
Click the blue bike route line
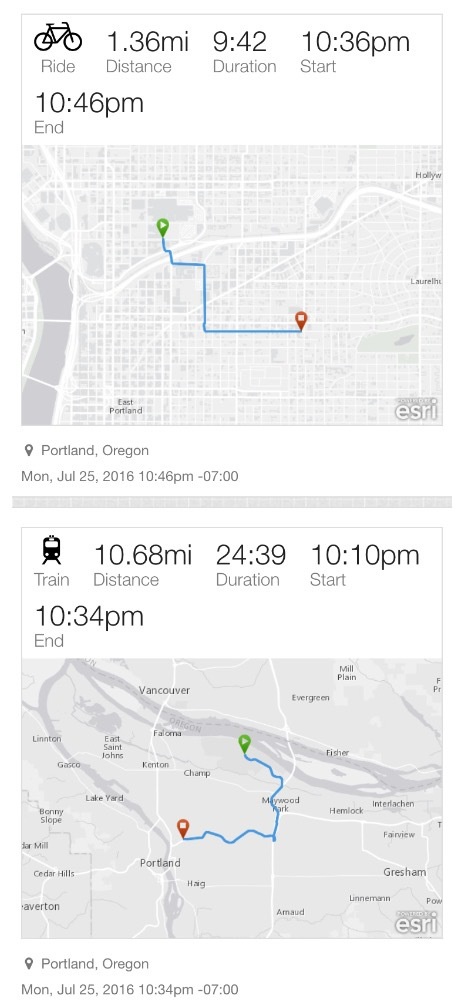click(204, 298)
